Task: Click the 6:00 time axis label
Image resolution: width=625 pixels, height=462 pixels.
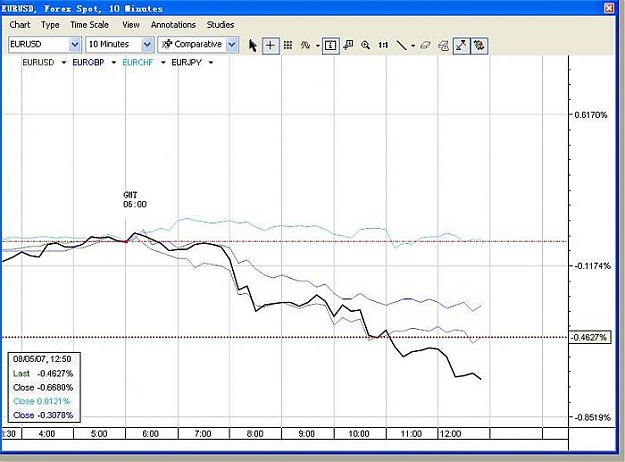Action: (151, 434)
